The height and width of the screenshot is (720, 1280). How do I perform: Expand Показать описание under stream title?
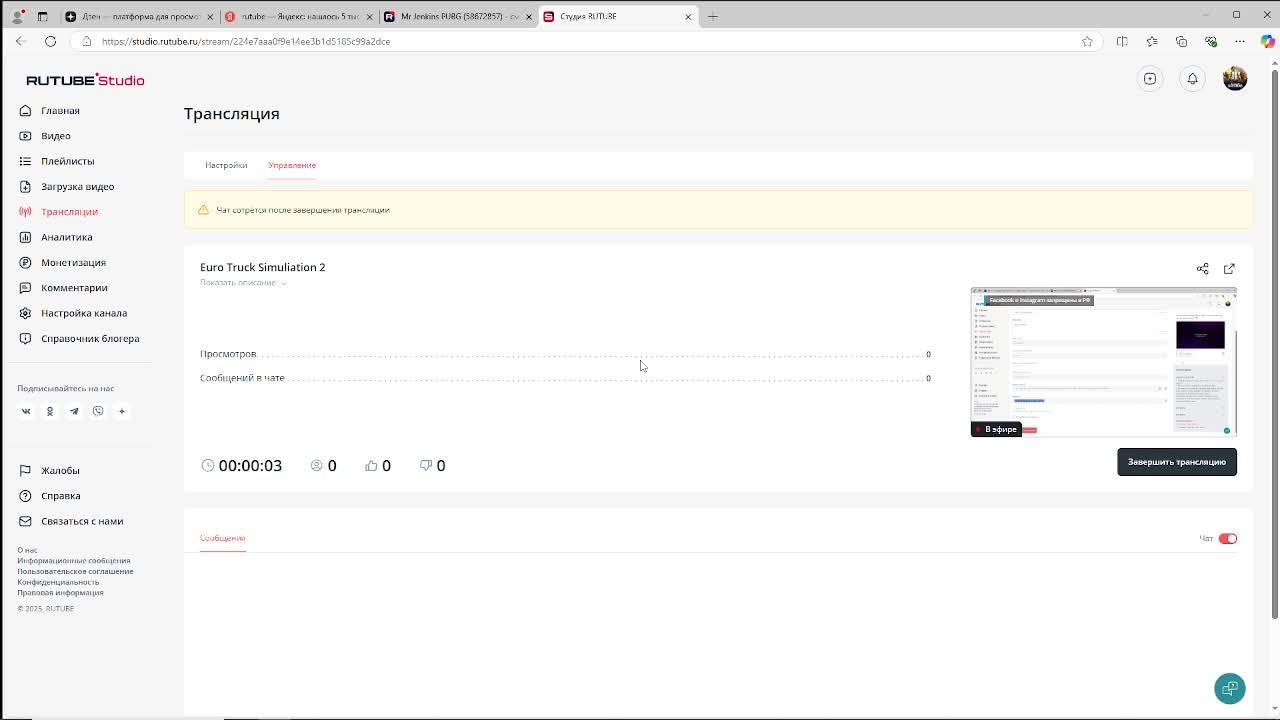click(x=243, y=283)
